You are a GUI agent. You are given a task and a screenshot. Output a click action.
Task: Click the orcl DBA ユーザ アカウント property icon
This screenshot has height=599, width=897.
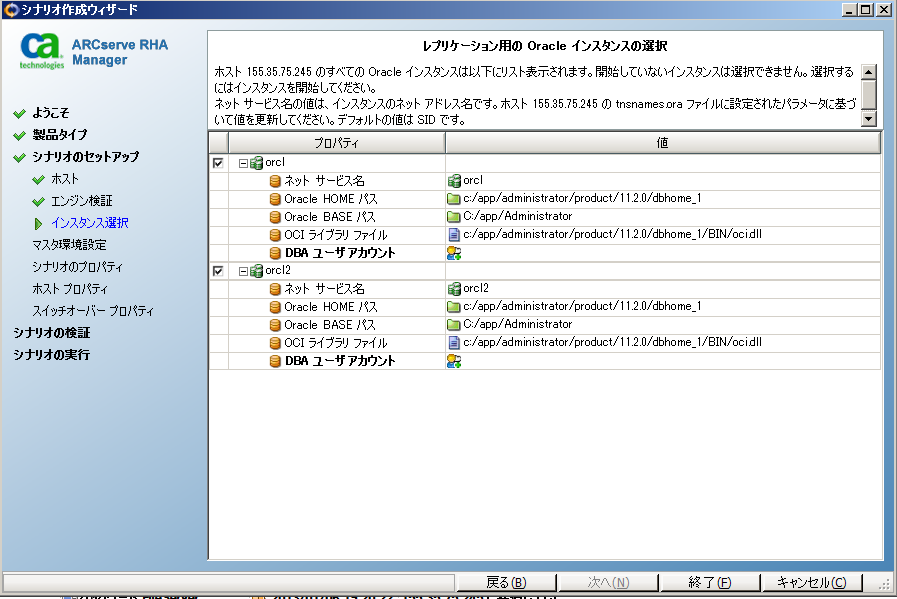[x=275, y=253]
